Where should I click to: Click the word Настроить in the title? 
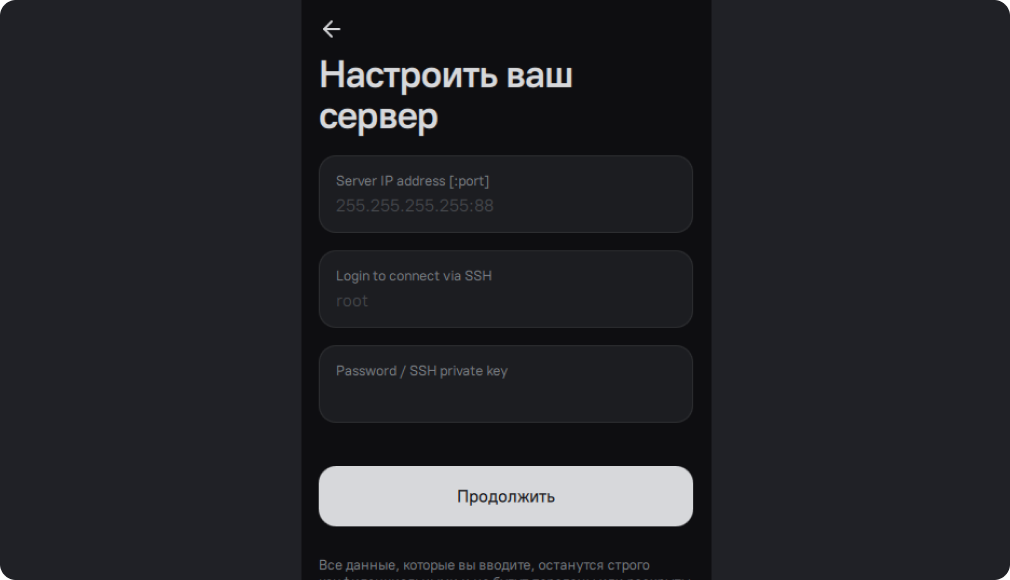click(408, 75)
